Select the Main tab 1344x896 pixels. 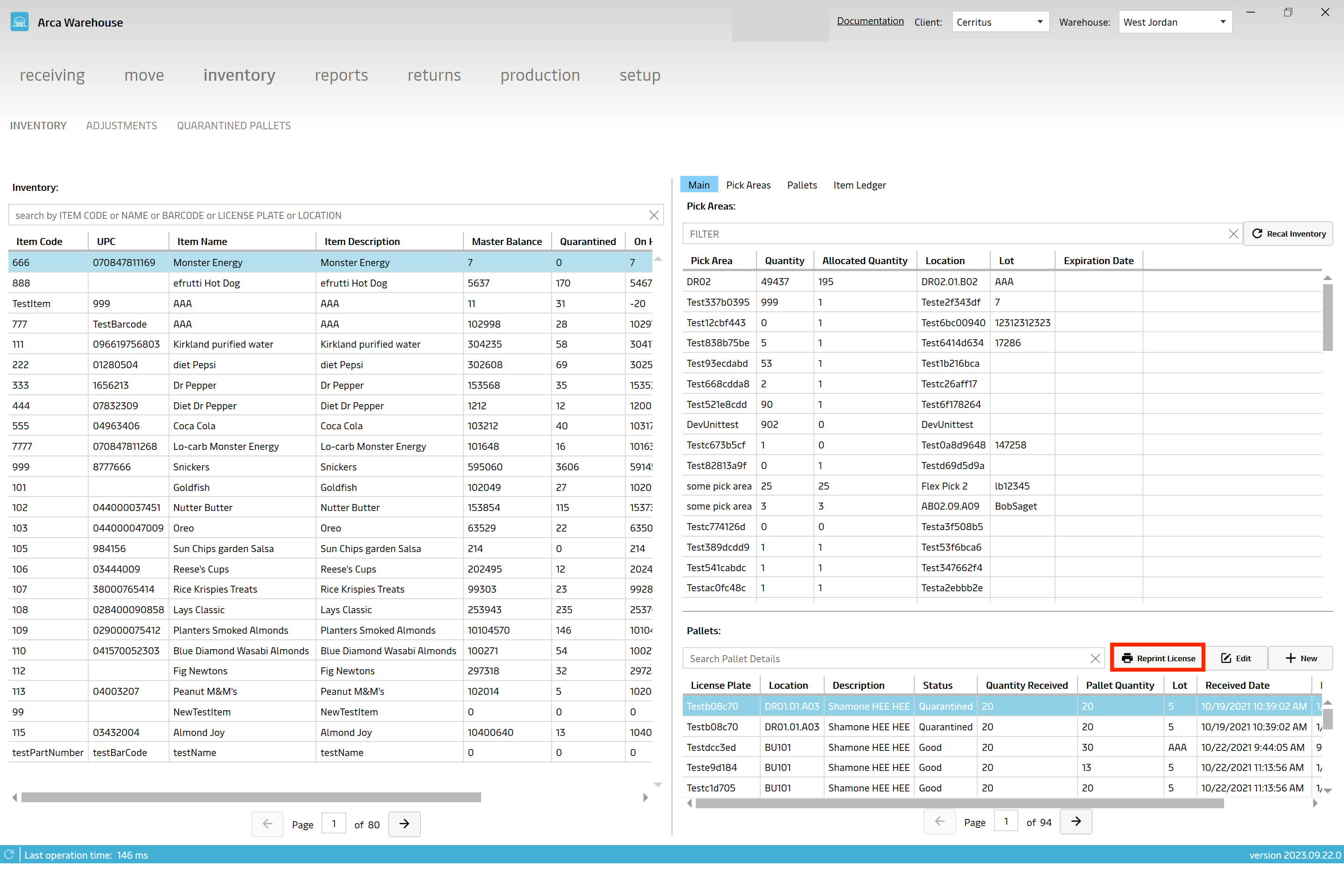pyautogui.click(x=699, y=185)
